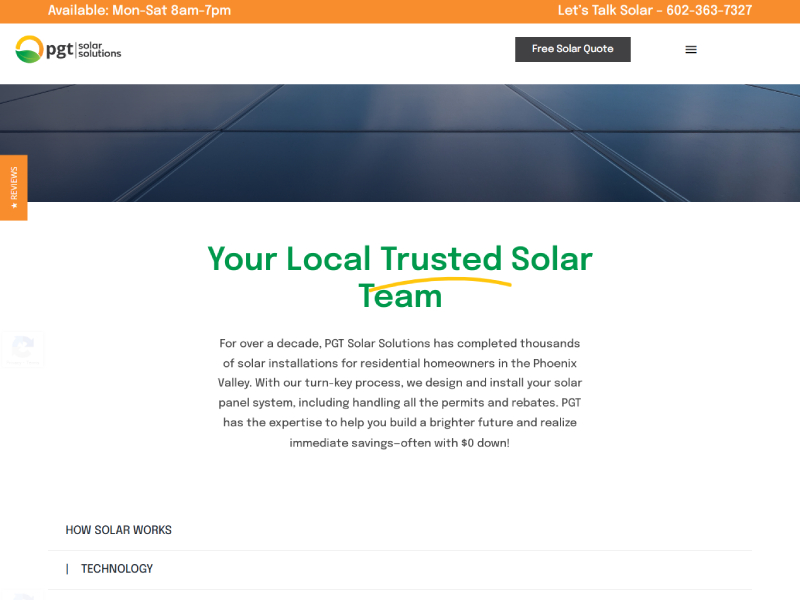Click the yellow underline swoosh under Trusted
Viewport: 800px width, 600px height.
point(440,281)
